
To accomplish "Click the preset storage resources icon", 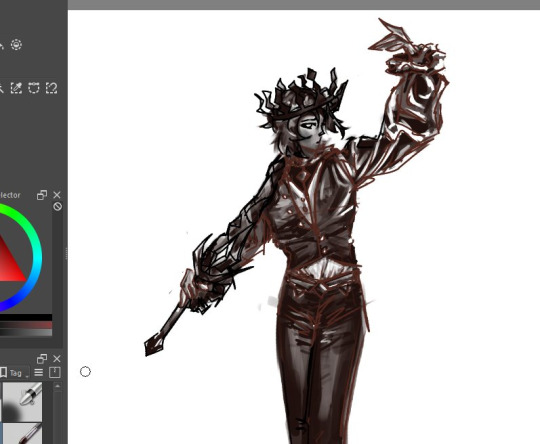I will pos(55,372).
